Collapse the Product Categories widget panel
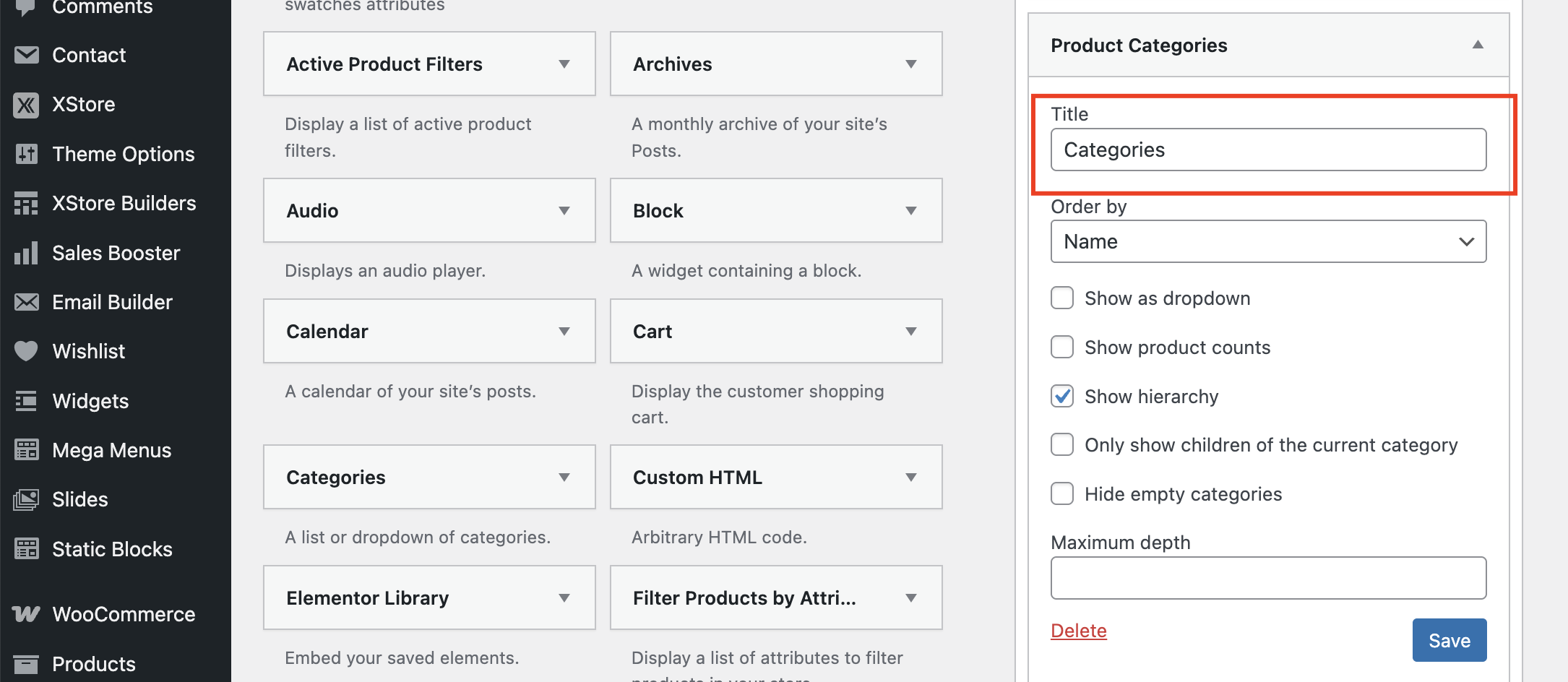Viewport: 1568px width, 682px height. (1478, 45)
